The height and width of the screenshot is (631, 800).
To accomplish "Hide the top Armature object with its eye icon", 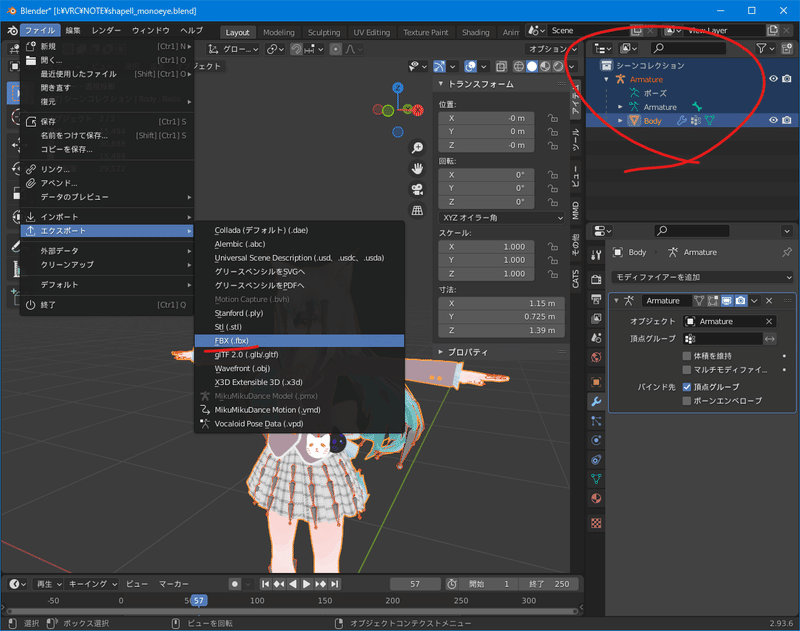I will 773,79.
